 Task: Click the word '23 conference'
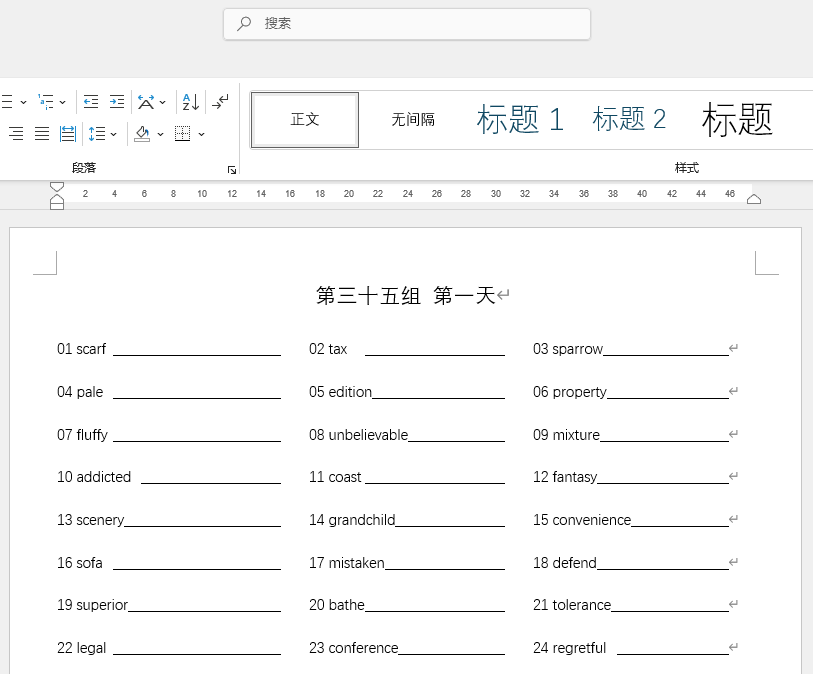[x=354, y=648]
